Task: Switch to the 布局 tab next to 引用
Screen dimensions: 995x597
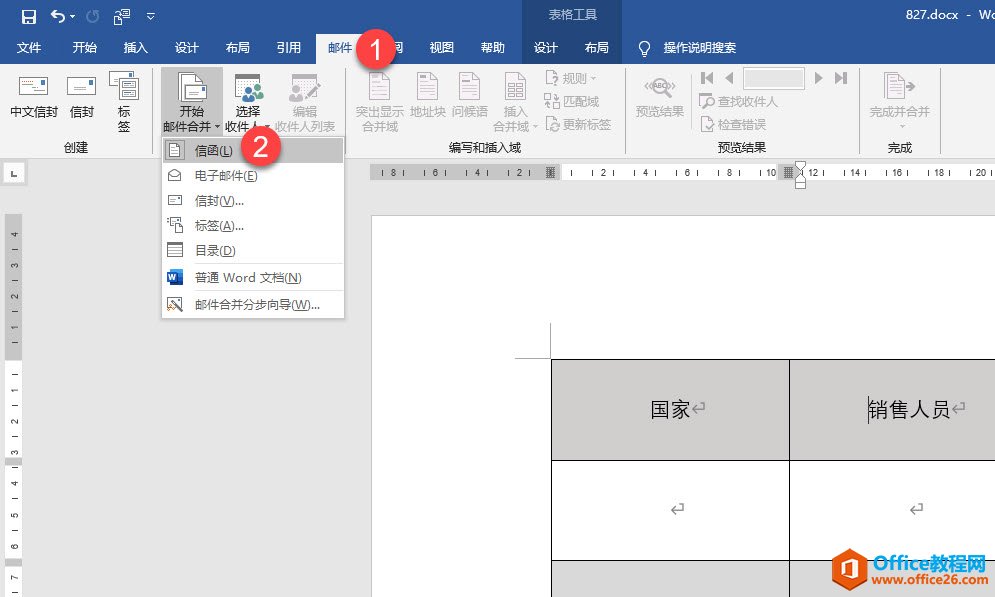Action: pyautogui.click(x=237, y=48)
